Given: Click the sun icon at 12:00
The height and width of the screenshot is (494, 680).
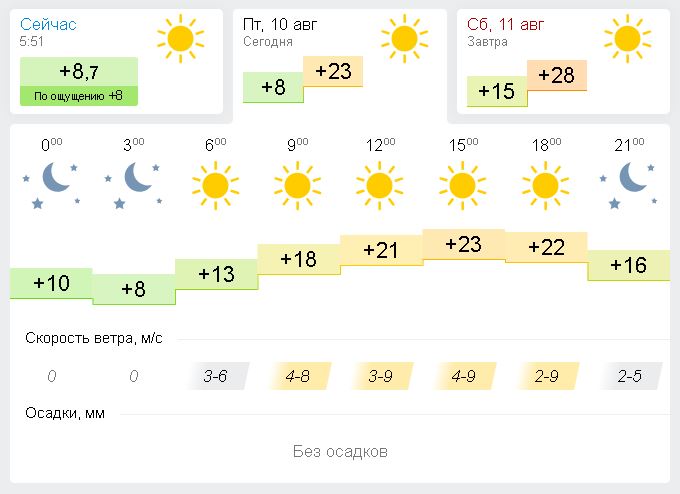Looking at the screenshot, I should point(379,185).
